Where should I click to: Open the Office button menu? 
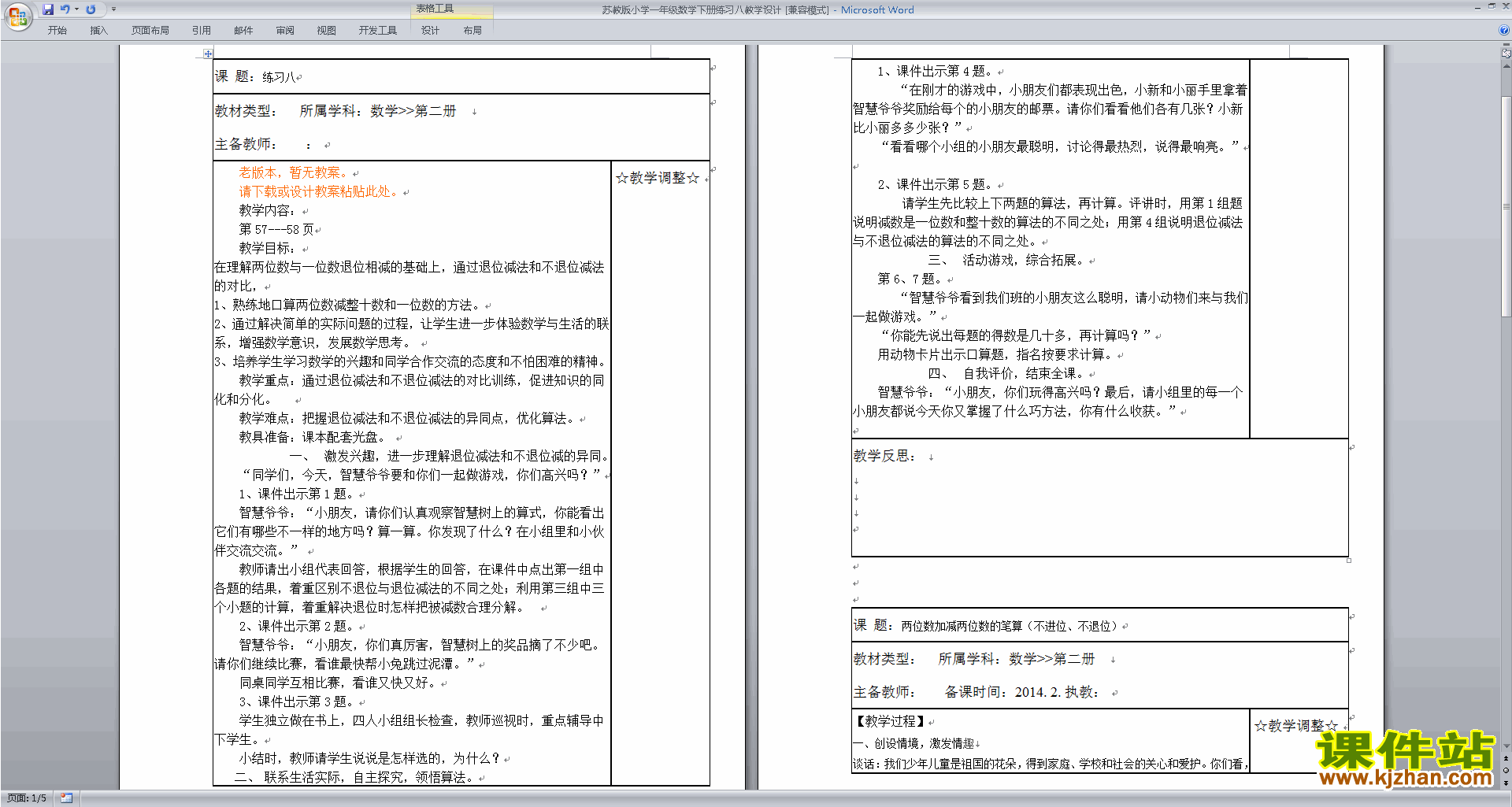(x=17, y=16)
